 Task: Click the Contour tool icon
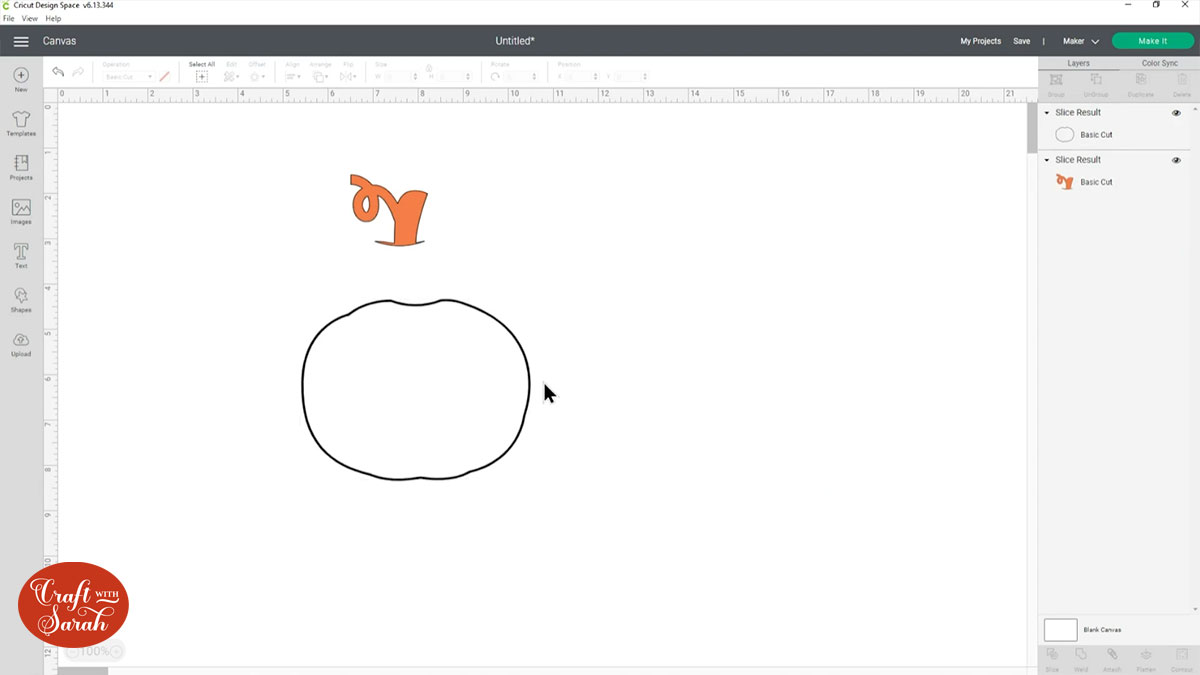(x=1181, y=654)
